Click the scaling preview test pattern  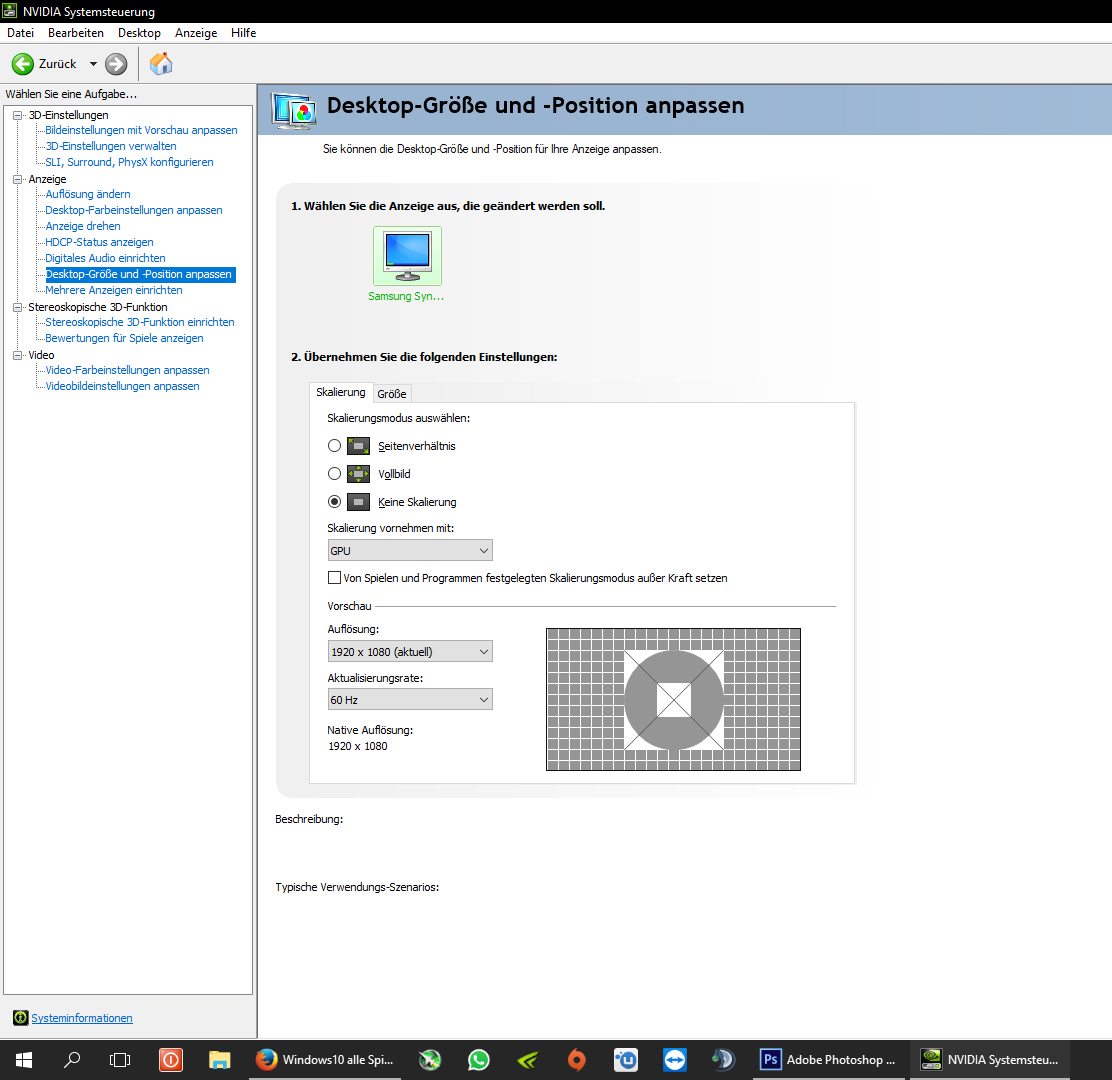[674, 699]
